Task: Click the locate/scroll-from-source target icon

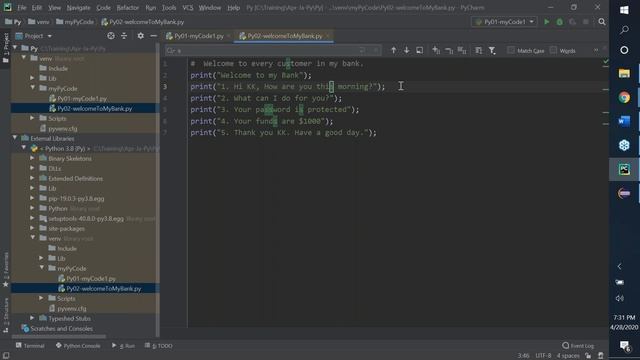Action: coord(111,36)
